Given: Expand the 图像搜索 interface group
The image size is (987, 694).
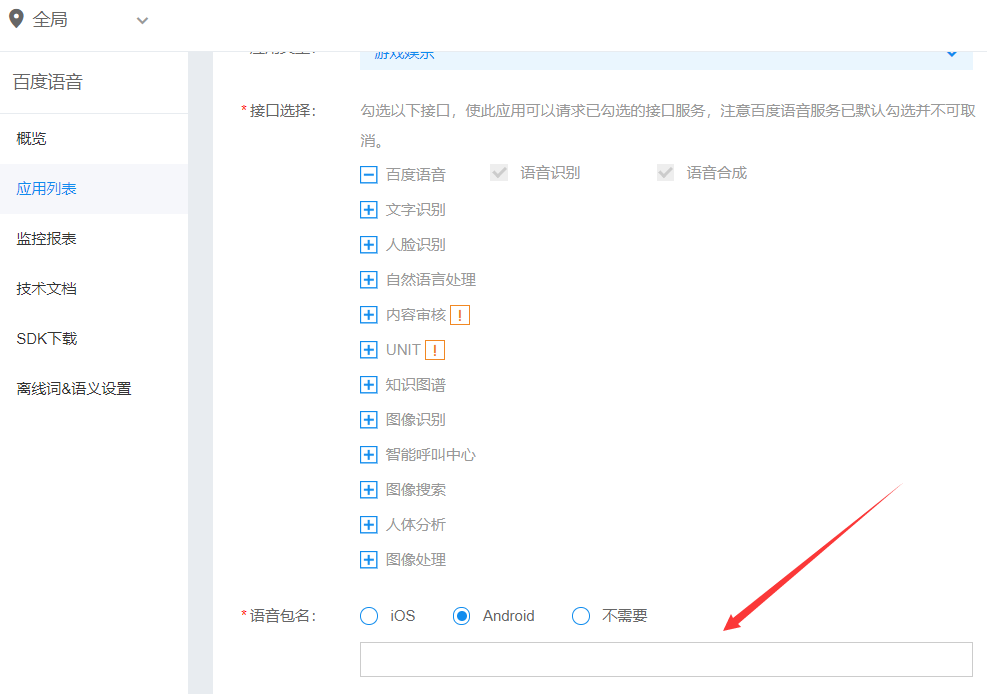Looking at the screenshot, I should coord(369,490).
